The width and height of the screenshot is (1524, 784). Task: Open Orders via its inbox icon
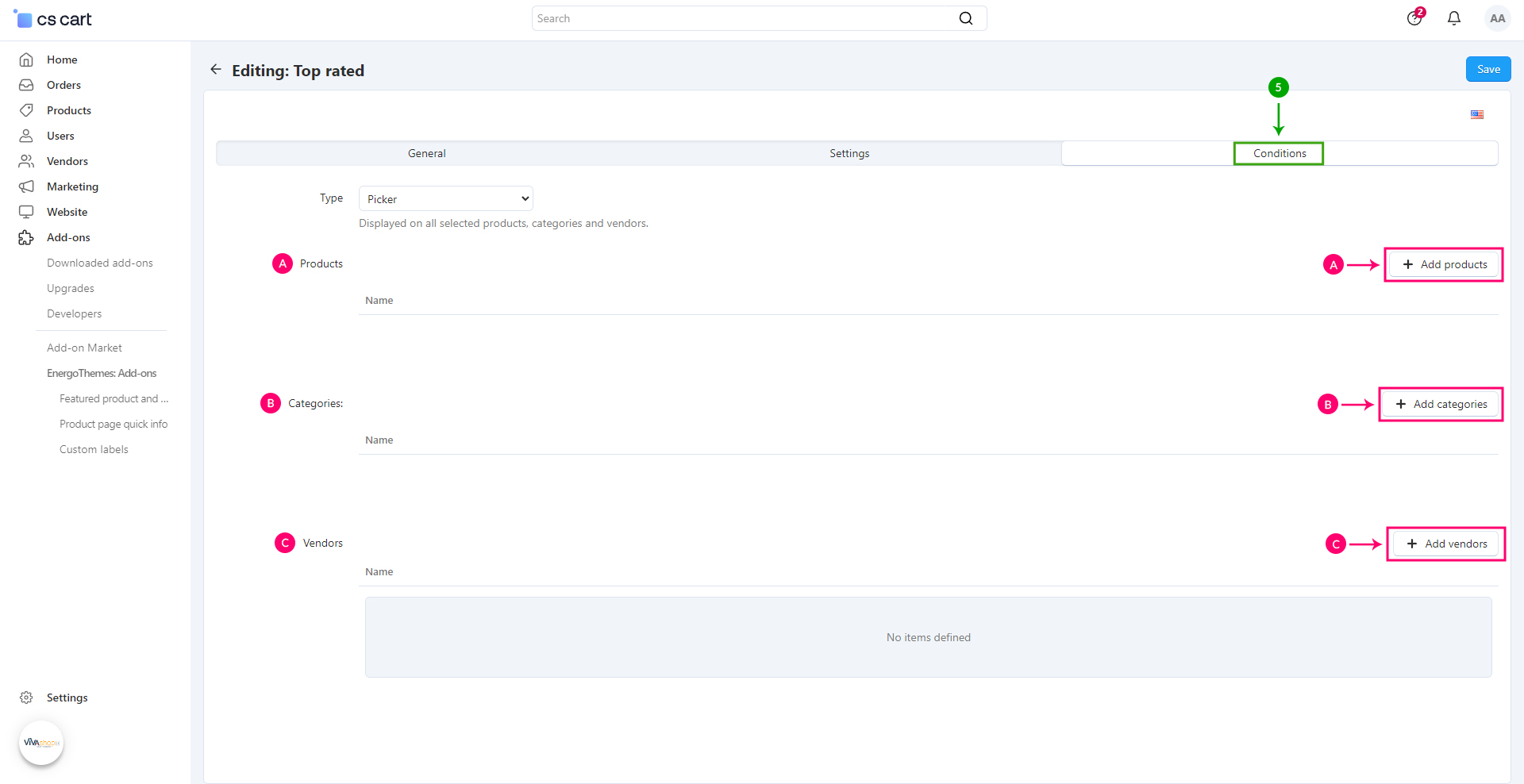coord(26,85)
